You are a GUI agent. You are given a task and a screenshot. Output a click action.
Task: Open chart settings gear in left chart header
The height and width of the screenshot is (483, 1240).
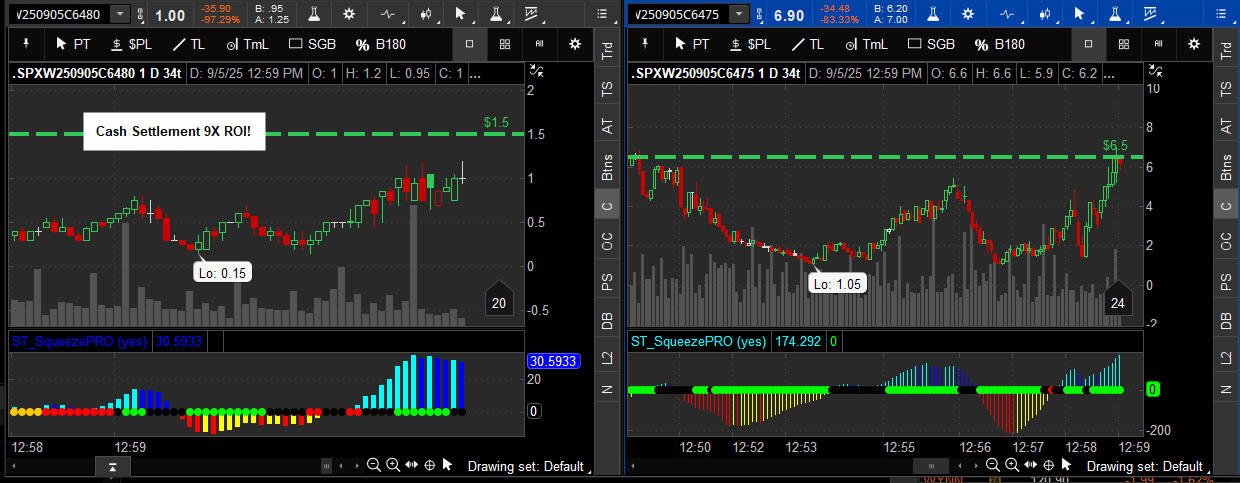(348, 14)
